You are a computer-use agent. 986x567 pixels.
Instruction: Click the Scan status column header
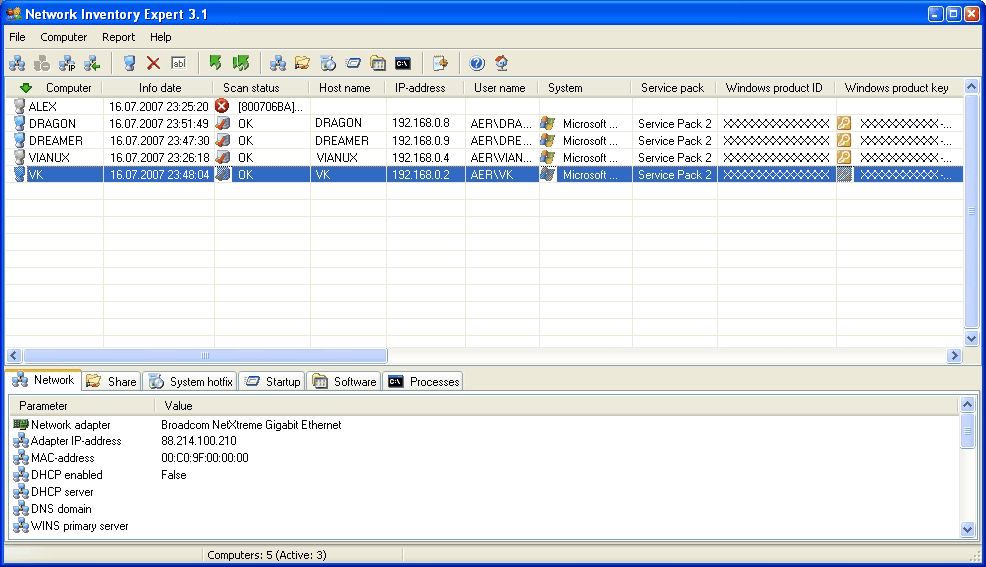(x=251, y=88)
